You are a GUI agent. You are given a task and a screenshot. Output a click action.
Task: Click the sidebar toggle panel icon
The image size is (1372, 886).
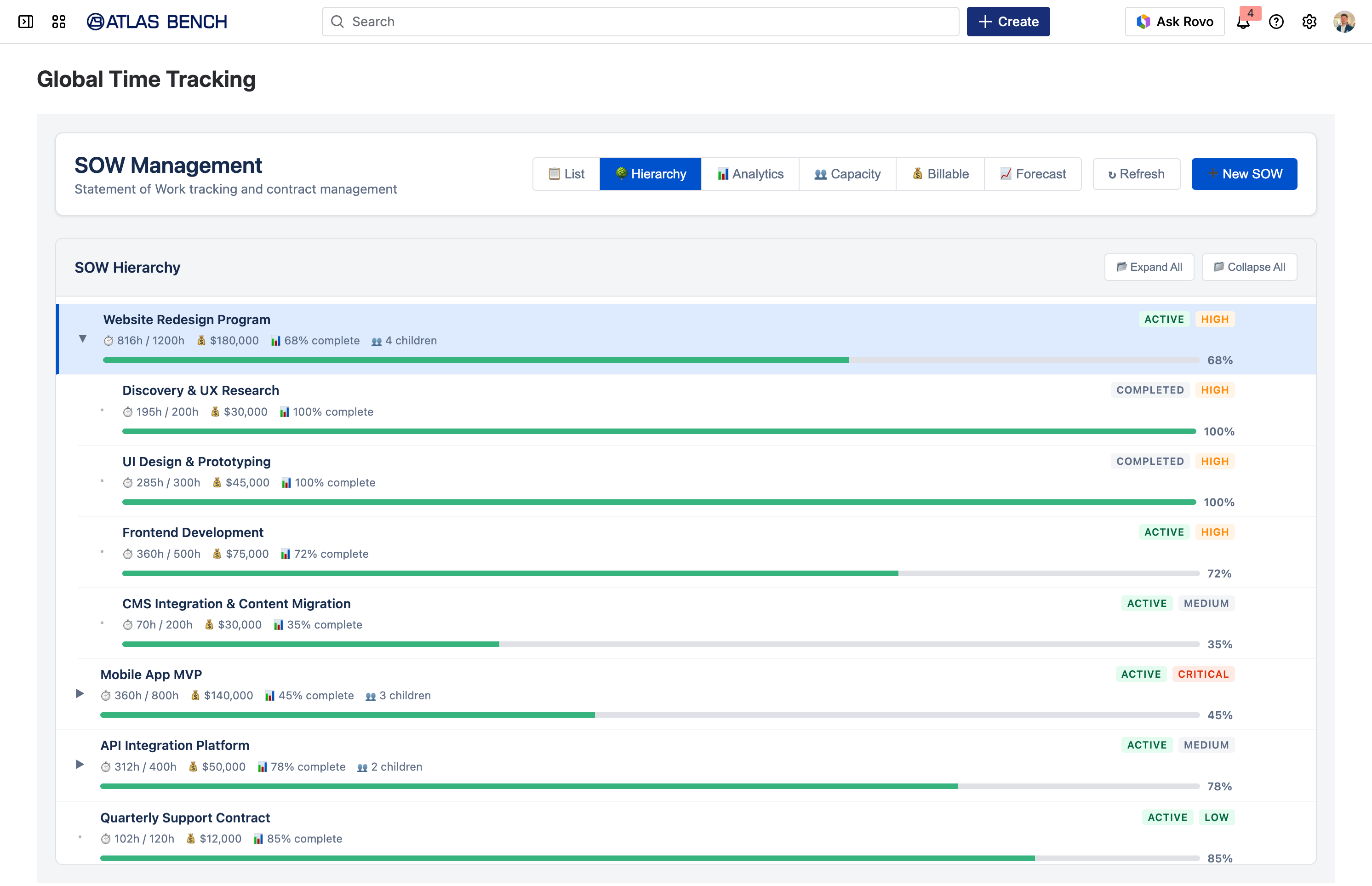[25, 22]
